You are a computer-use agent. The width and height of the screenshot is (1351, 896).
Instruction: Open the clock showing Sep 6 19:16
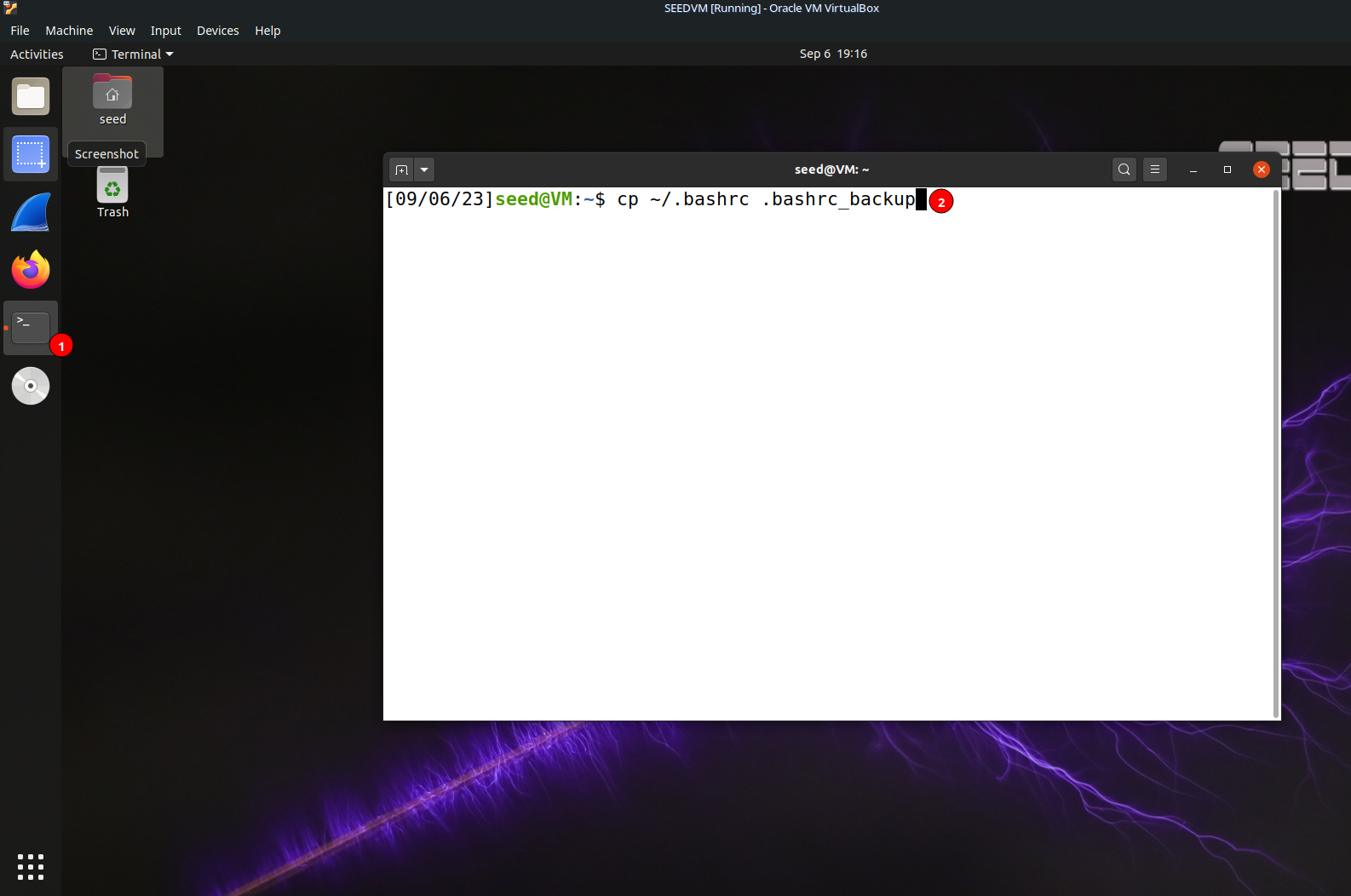coord(832,54)
